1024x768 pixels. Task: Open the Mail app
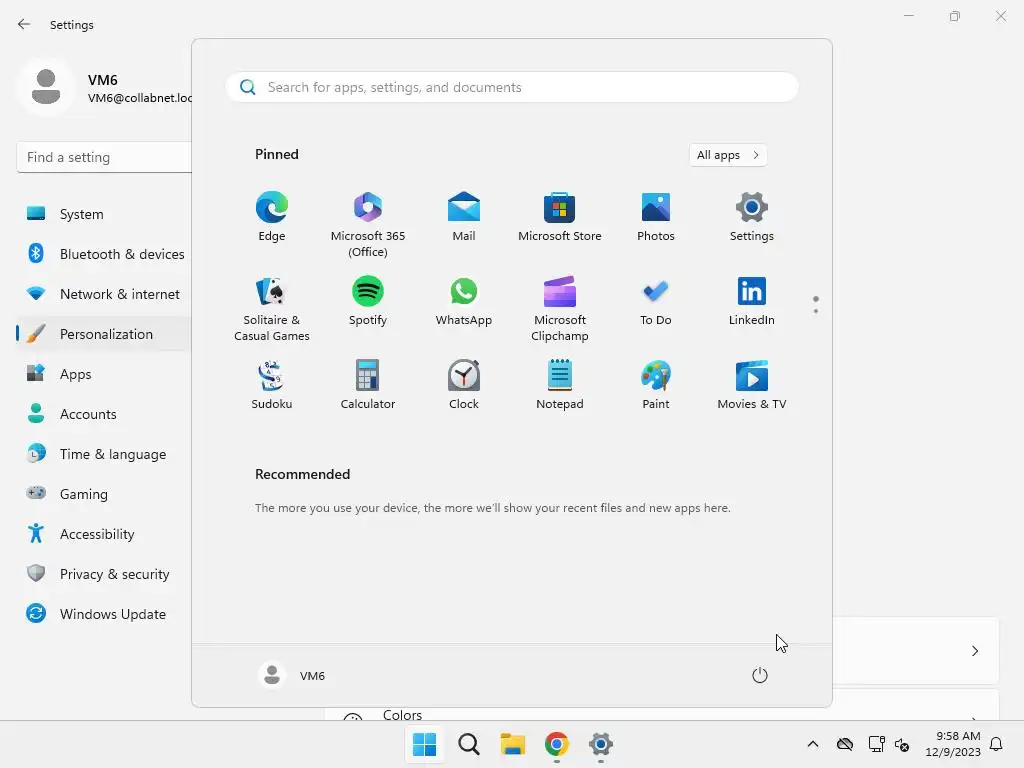464,217
